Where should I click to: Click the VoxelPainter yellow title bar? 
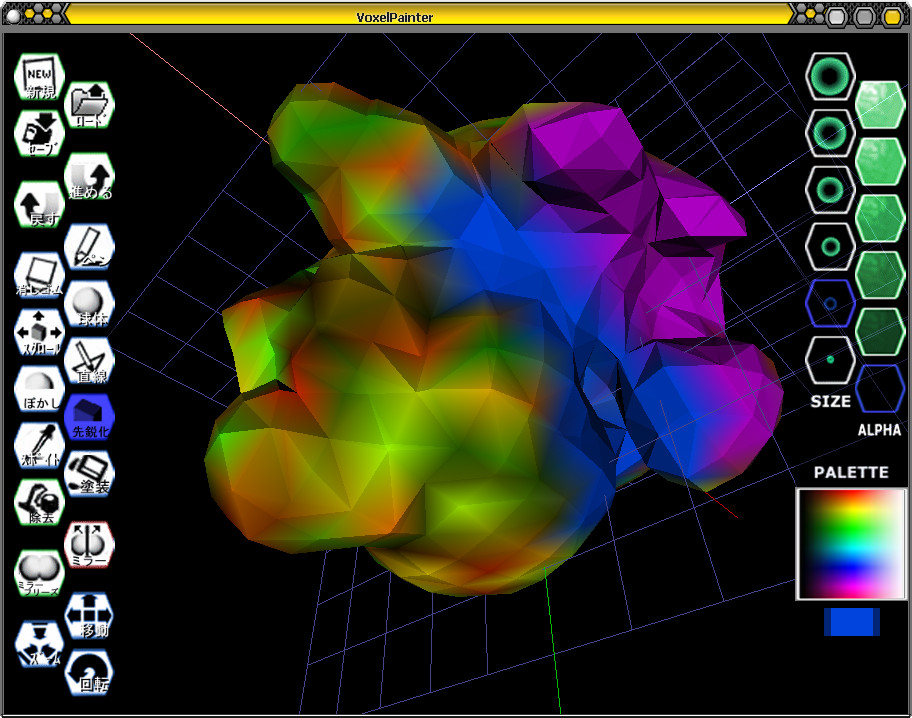430,16
